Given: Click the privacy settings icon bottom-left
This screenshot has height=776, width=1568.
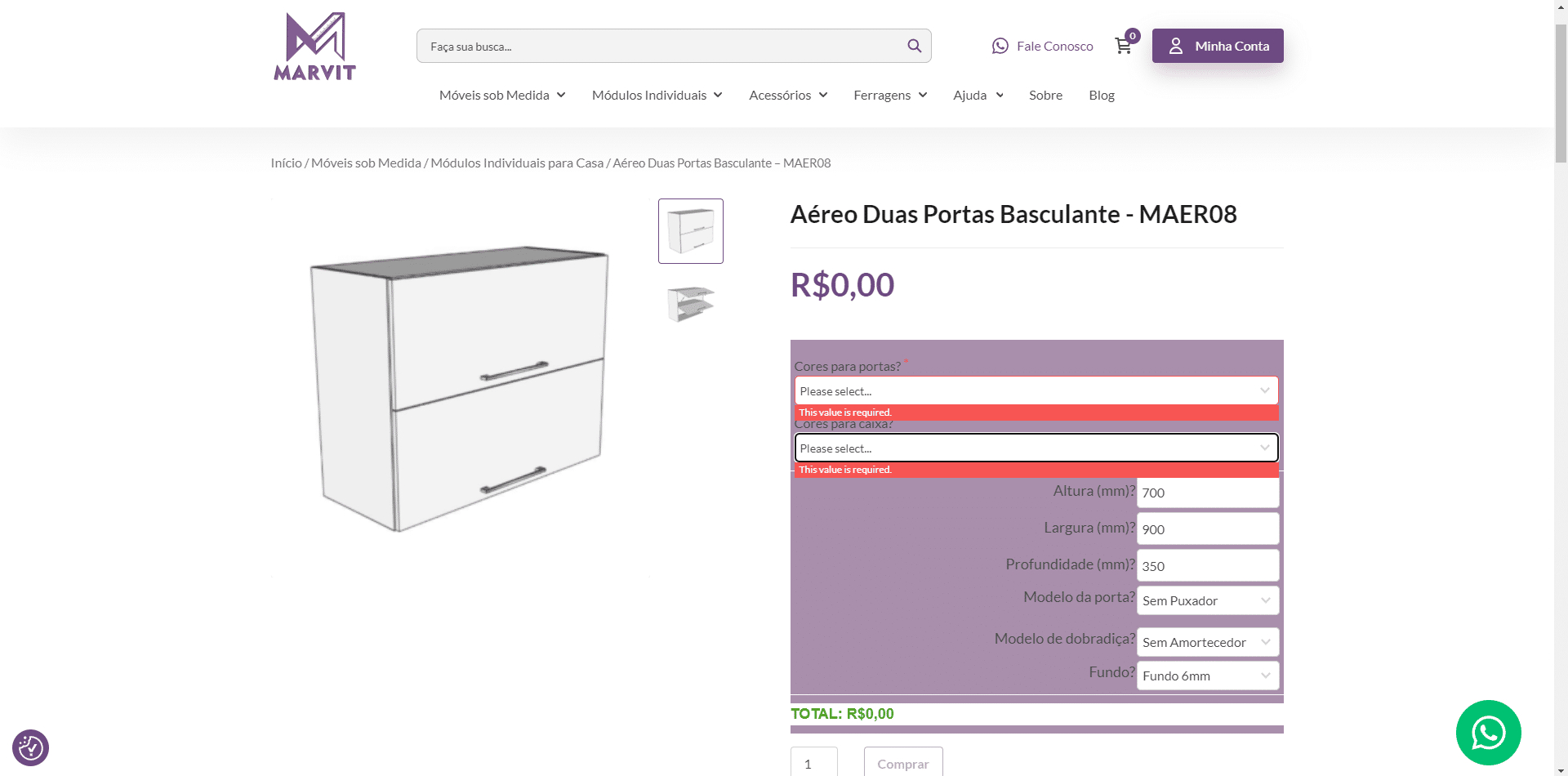Looking at the screenshot, I should (x=30, y=747).
